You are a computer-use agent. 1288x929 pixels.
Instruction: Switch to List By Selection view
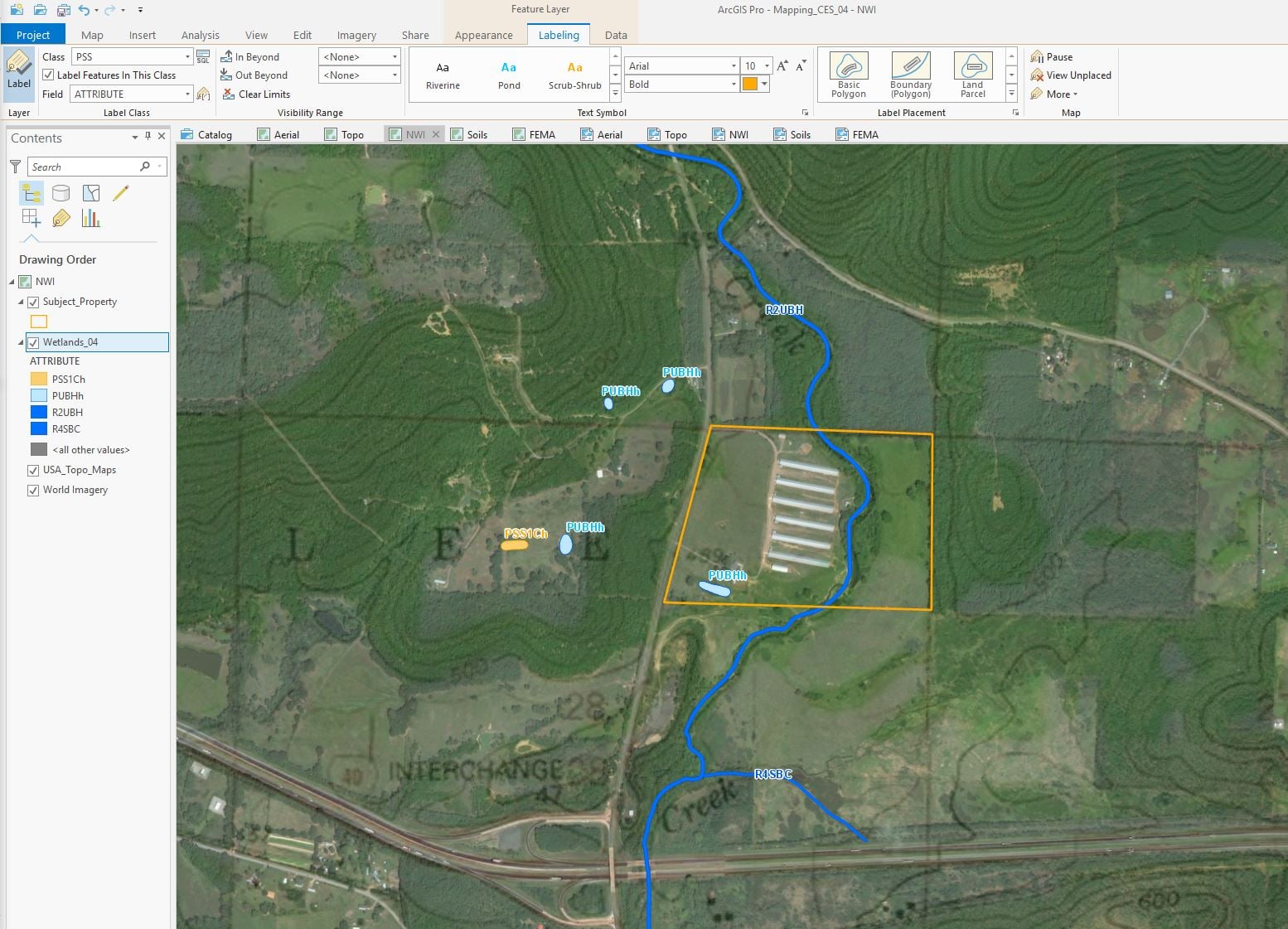click(91, 193)
